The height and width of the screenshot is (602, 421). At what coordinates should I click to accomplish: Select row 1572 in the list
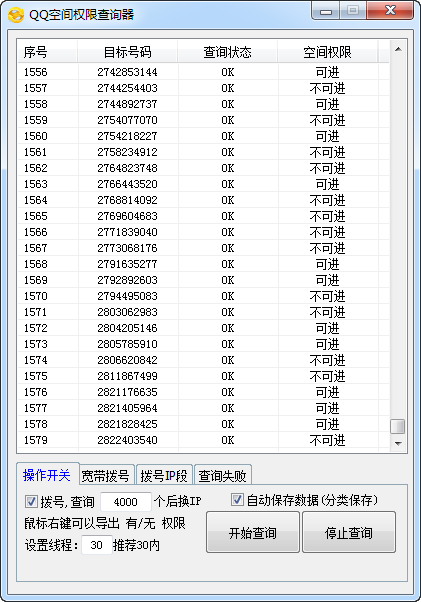[x=203, y=328]
